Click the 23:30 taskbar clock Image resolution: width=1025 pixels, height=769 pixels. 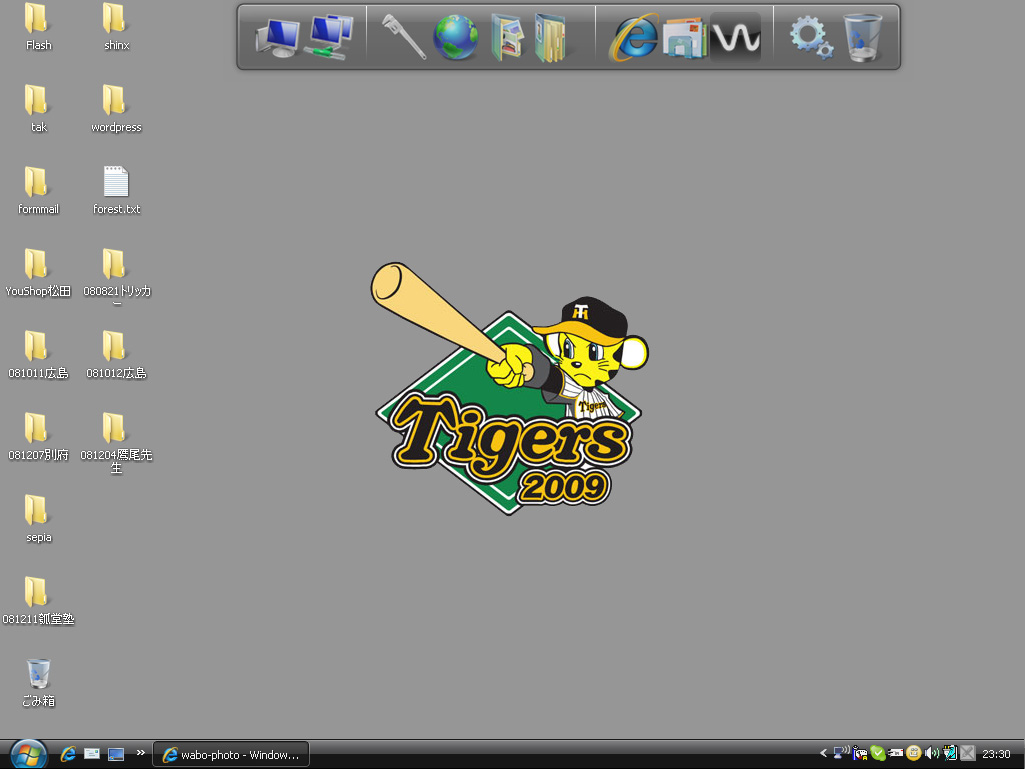click(996, 755)
